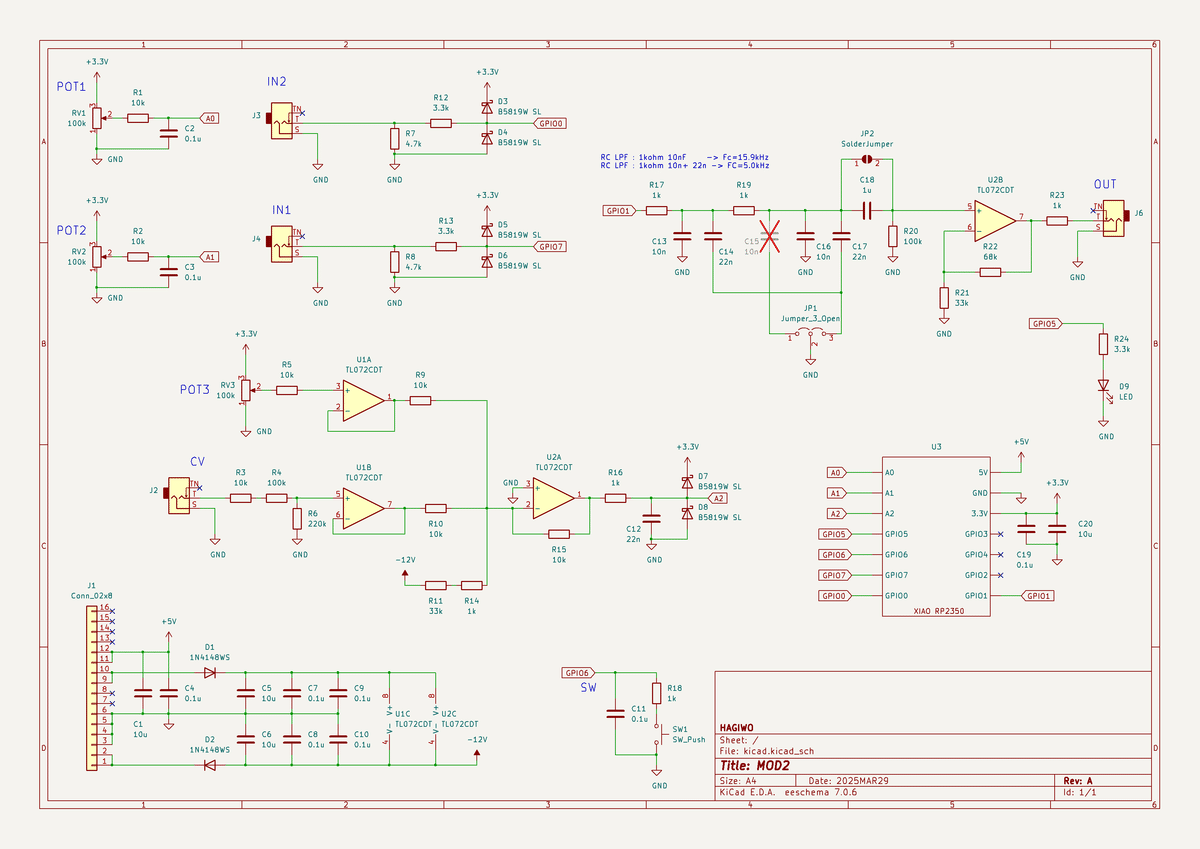Select the D9 LED symbol
The width and height of the screenshot is (1200, 849).
click(x=1105, y=386)
